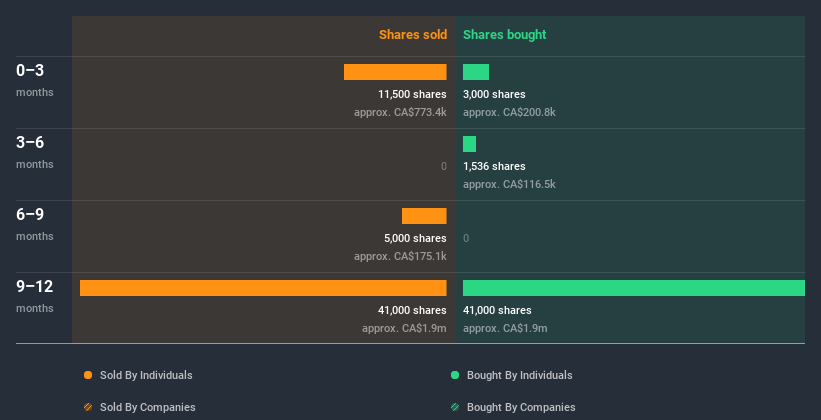Select the 3–6 months row label
The image size is (821, 420).
35,152
